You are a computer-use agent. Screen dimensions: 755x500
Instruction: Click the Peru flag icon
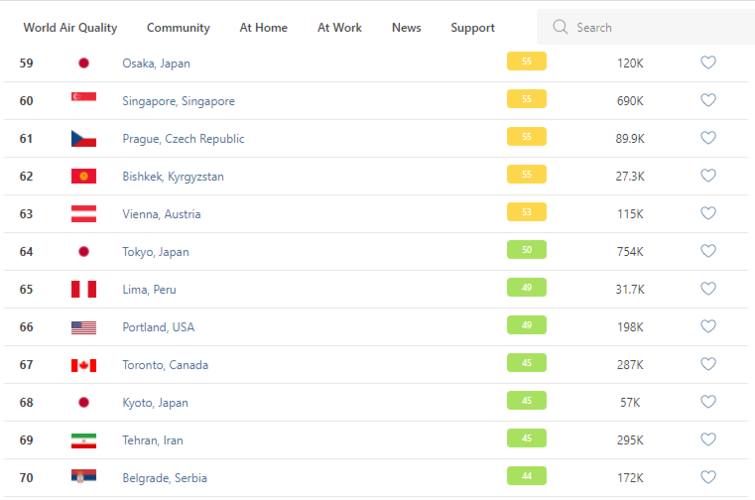pos(83,289)
